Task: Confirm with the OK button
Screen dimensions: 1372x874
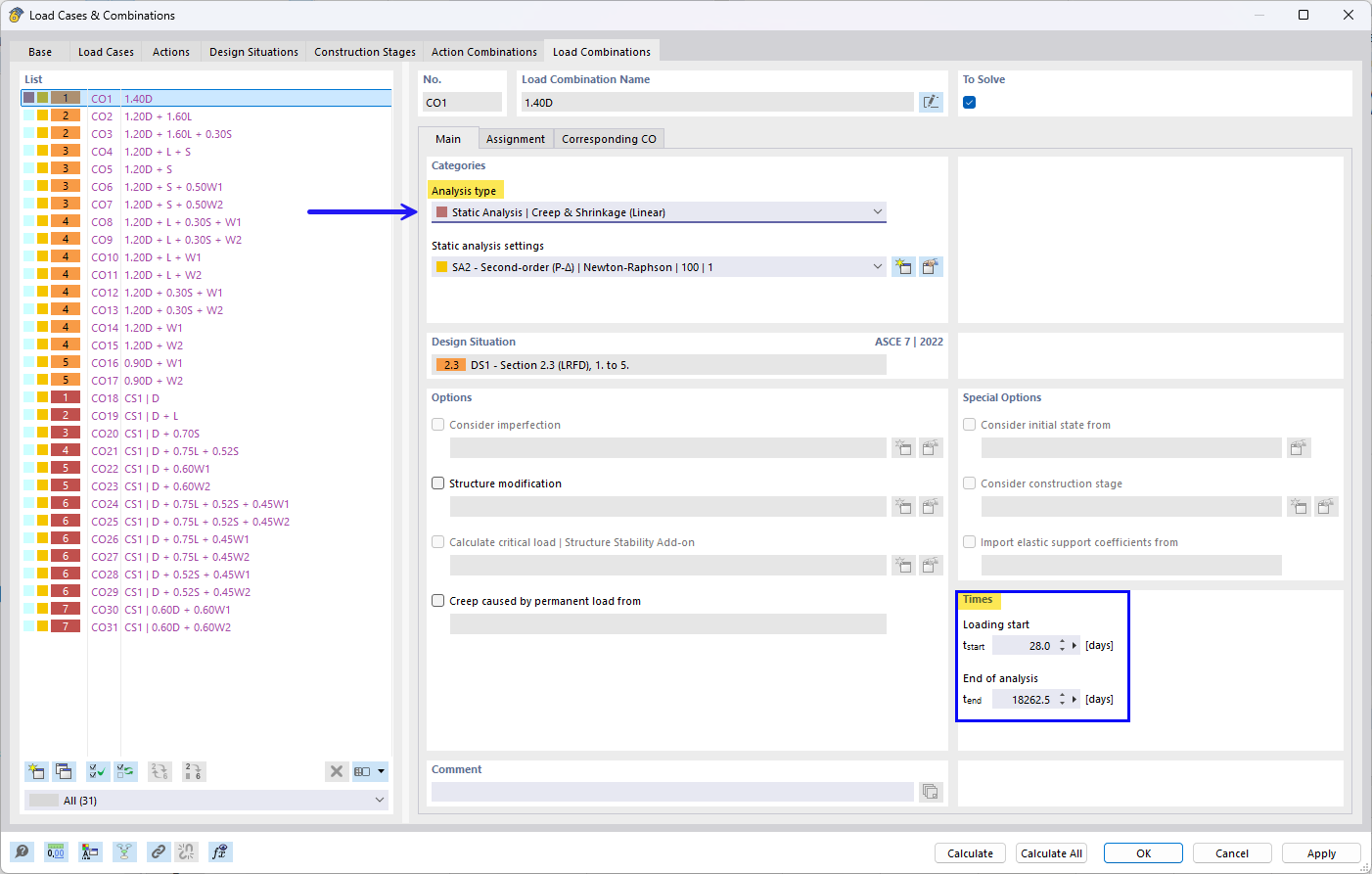Action: 1143,853
